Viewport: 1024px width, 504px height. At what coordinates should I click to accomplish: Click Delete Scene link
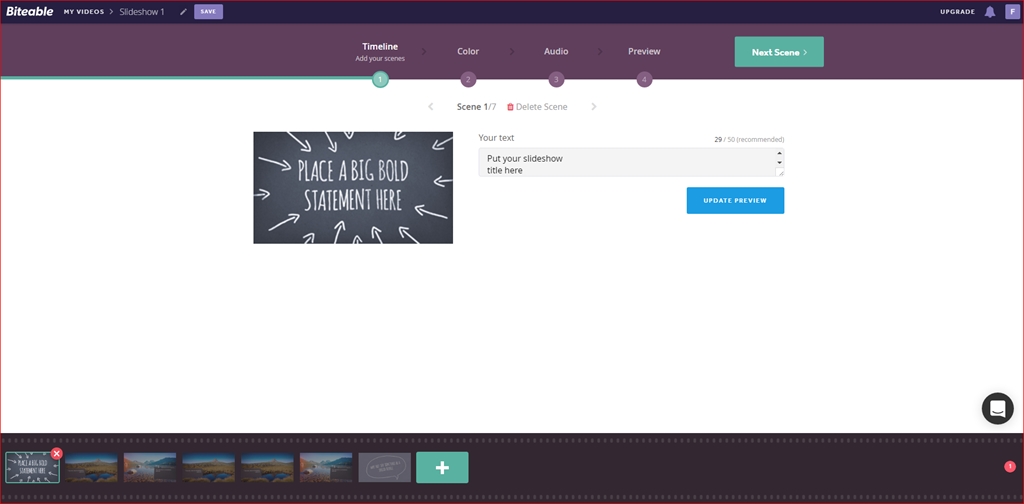(x=537, y=106)
